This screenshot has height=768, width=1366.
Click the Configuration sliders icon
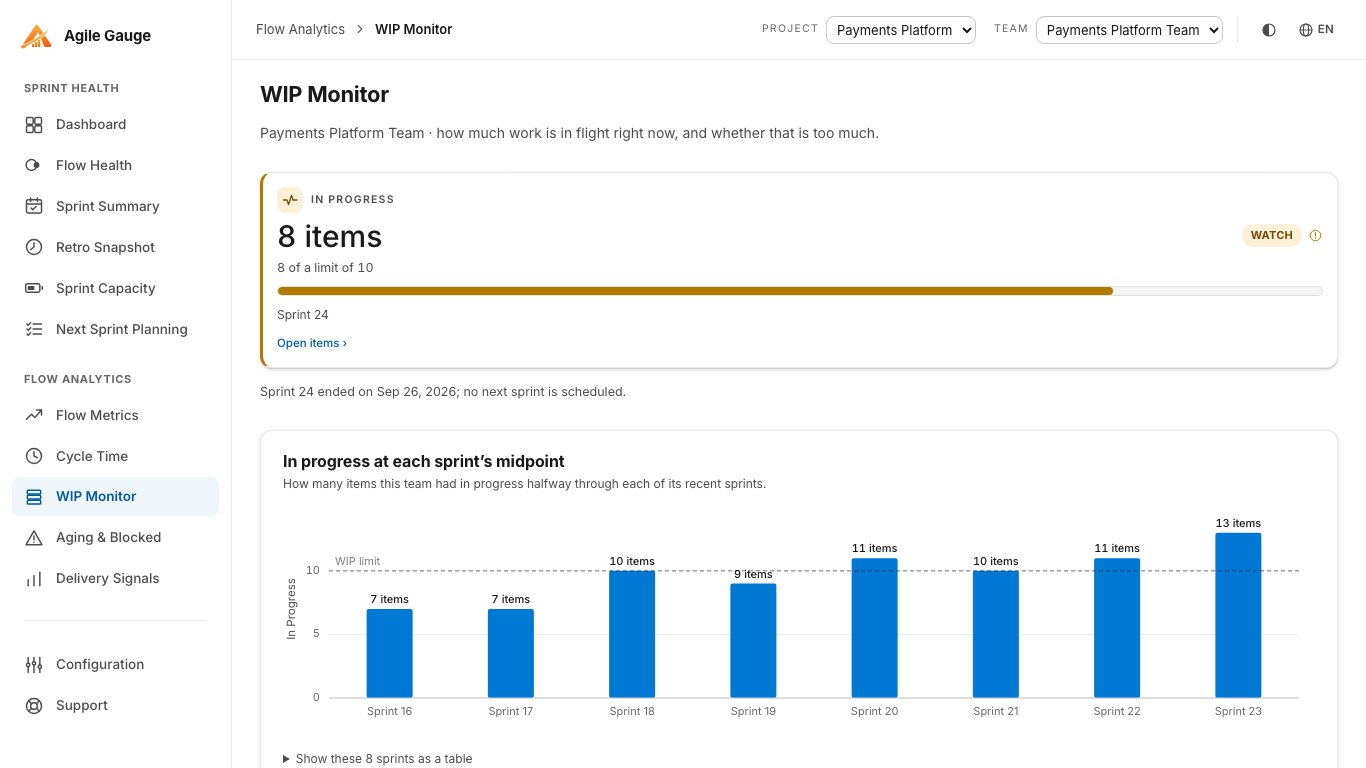[34, 665]
